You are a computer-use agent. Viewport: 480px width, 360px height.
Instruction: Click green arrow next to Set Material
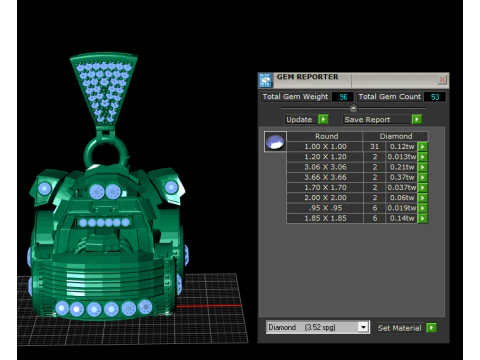click(x=431, y=328)
